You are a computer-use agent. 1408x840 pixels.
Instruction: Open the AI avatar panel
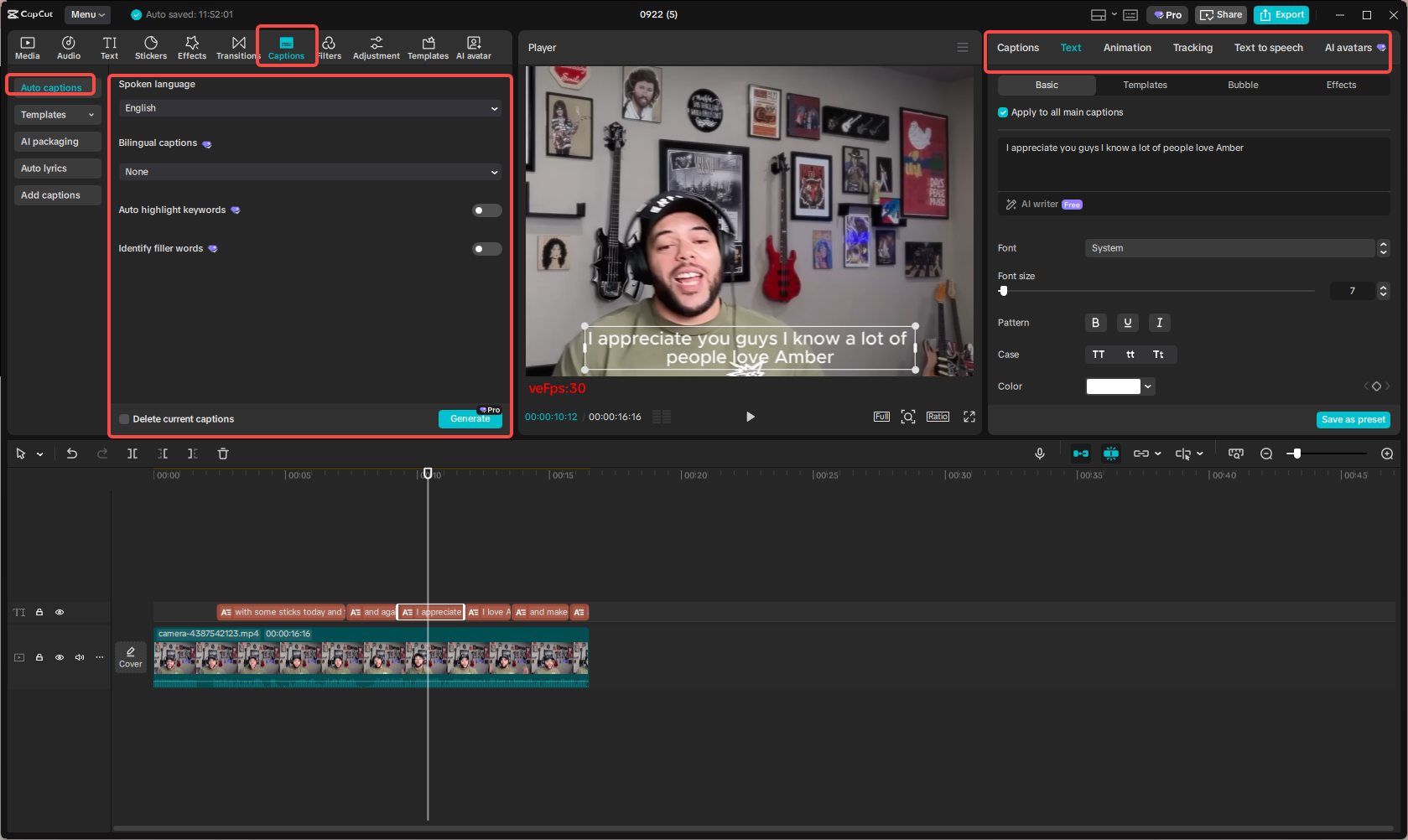[x=474, y=46]
